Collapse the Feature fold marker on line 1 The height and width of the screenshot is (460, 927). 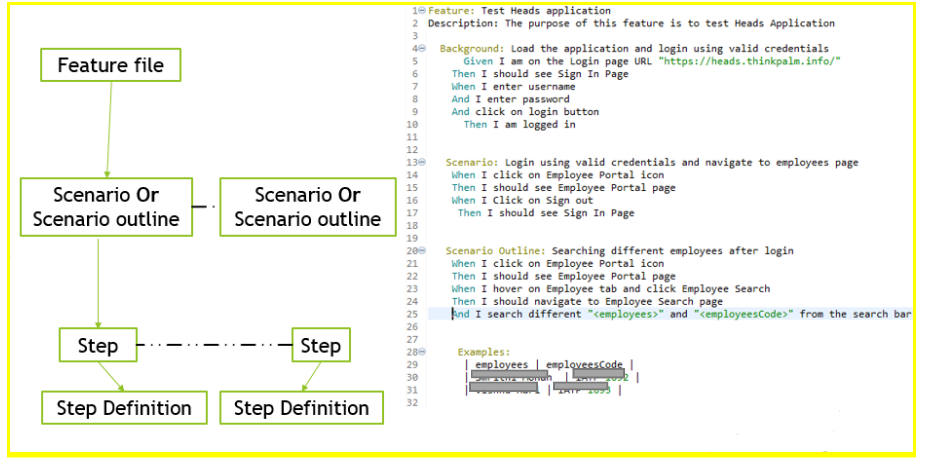(x=421, y=10)
